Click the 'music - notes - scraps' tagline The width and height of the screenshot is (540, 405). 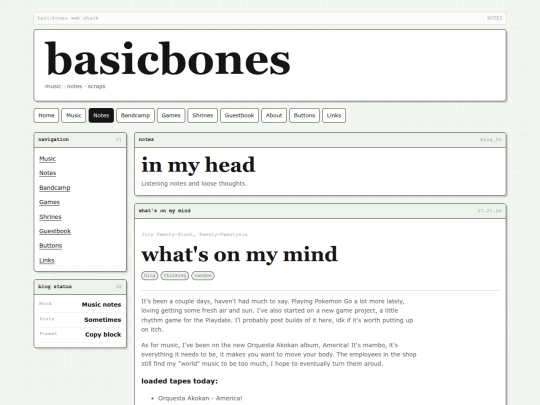75,86
